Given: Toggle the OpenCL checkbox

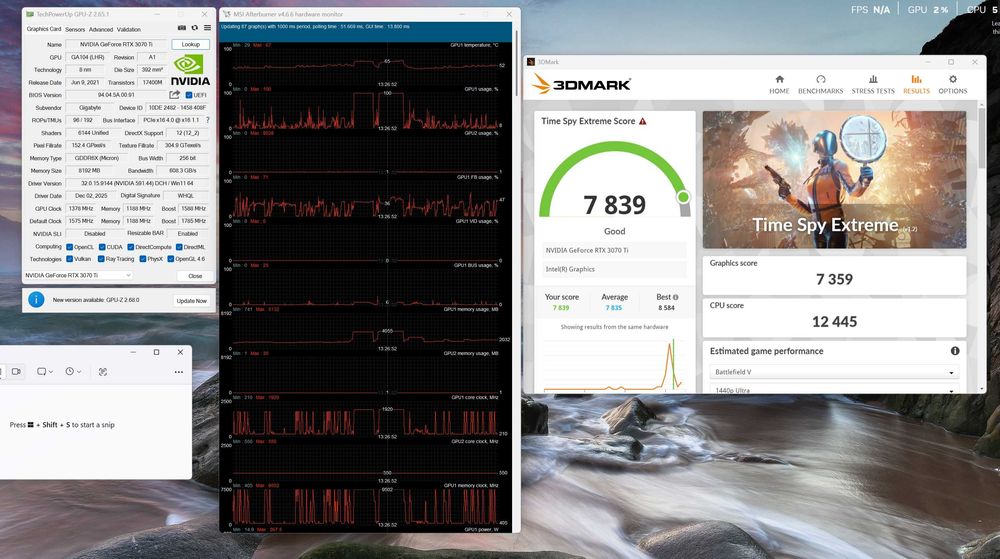Looking at the screenshot, I should [70, 247].
